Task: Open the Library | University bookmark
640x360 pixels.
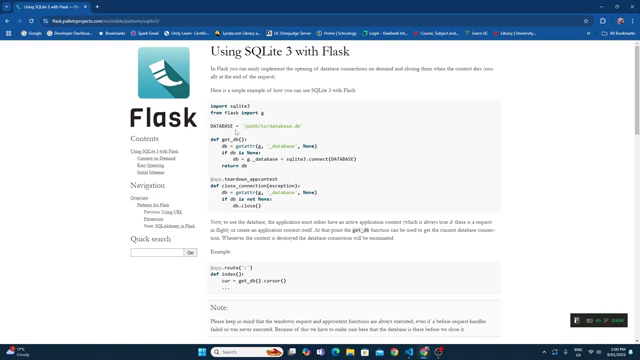Action: 515,33
